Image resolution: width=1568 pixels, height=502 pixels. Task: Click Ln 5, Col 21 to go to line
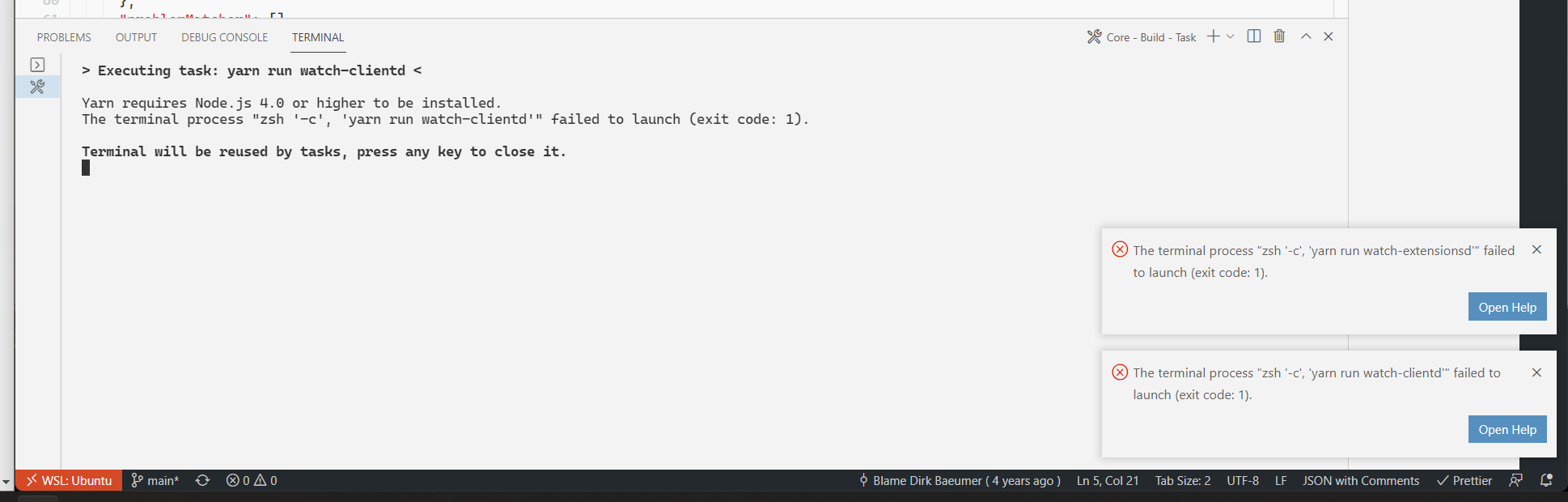tap(1107, 480)
